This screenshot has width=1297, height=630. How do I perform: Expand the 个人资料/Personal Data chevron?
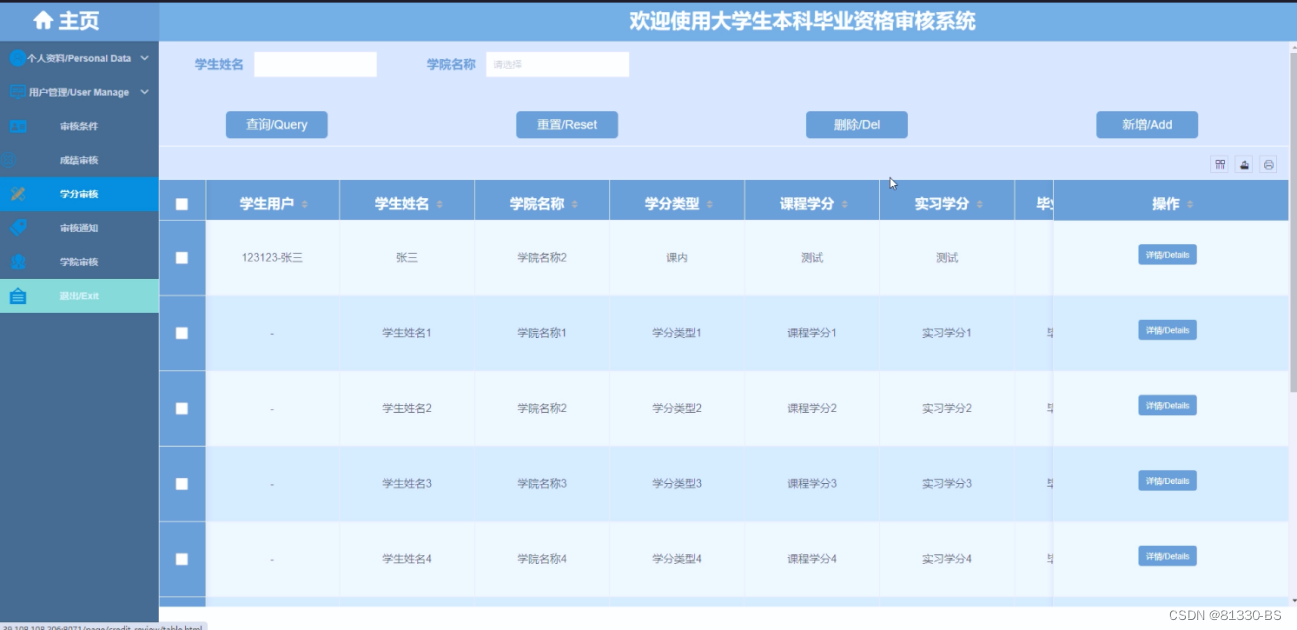(x=144, y=58)
